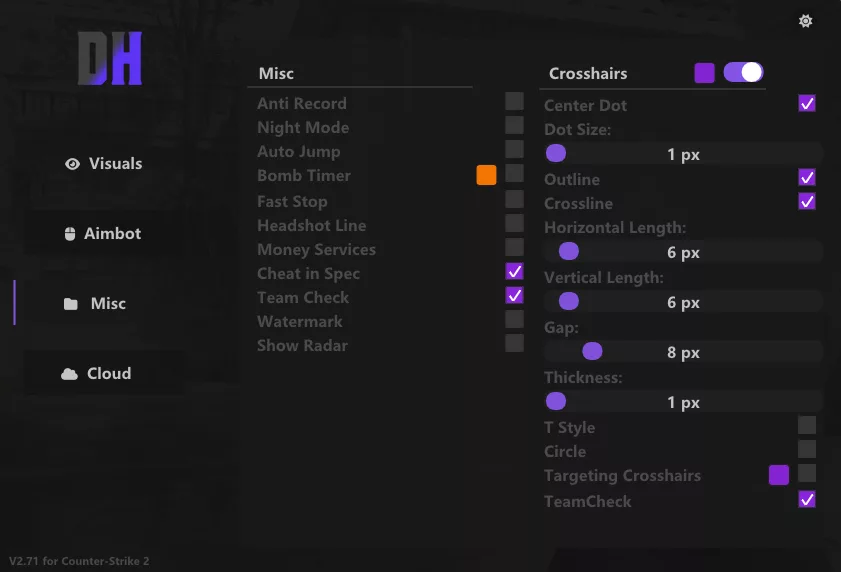Toggle the Crosshairs master switch off

click(x=743, y=72)
